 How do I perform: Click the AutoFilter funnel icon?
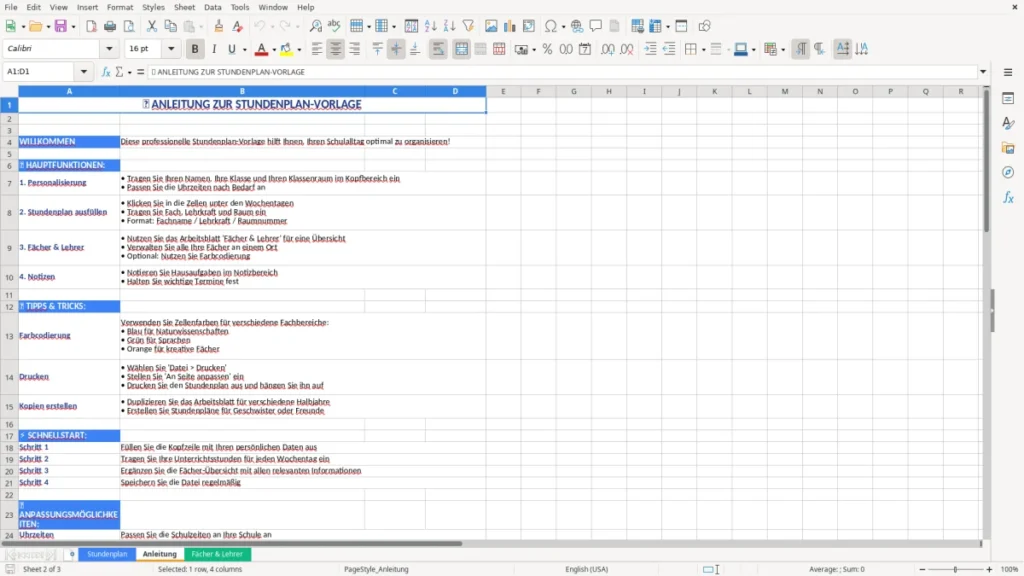[468, 26]
